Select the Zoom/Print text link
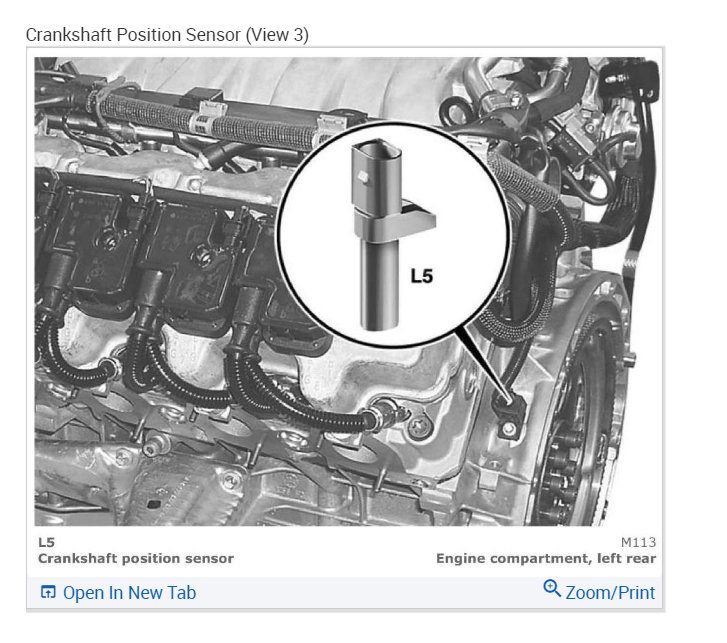Screen dimensions: 727x643 610,592
